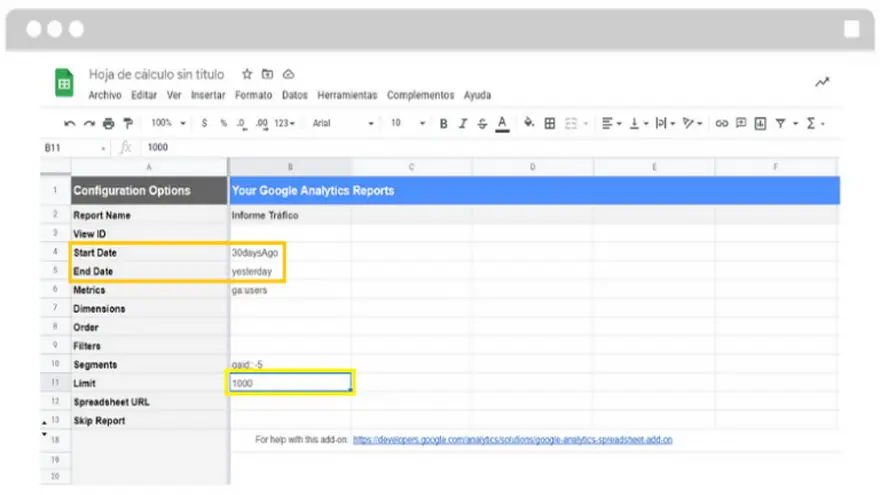Open the text color picker
The width and height of the screenshot is (880, 495).
[502, 124]
